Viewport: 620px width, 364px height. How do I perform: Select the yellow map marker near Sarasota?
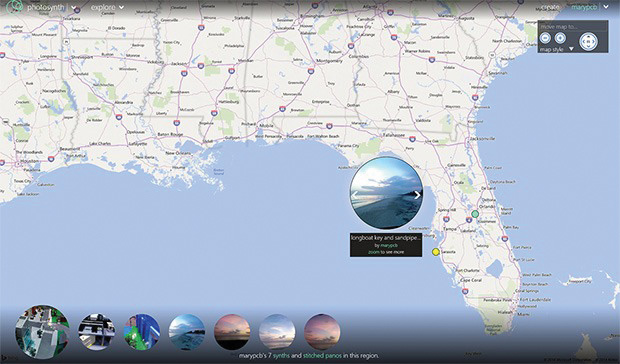[435, 252]
